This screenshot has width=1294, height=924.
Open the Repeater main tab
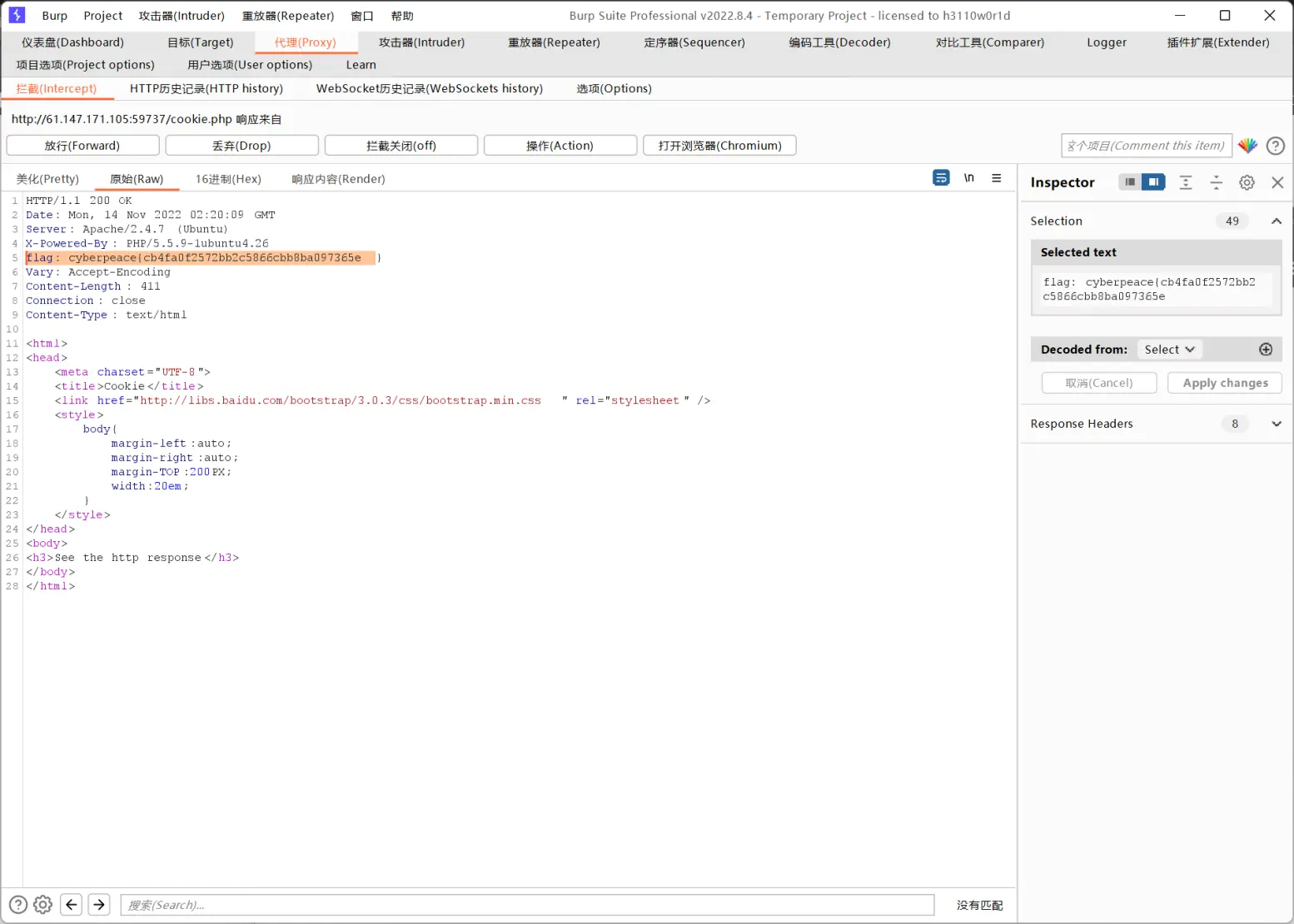tap(554, 42)
